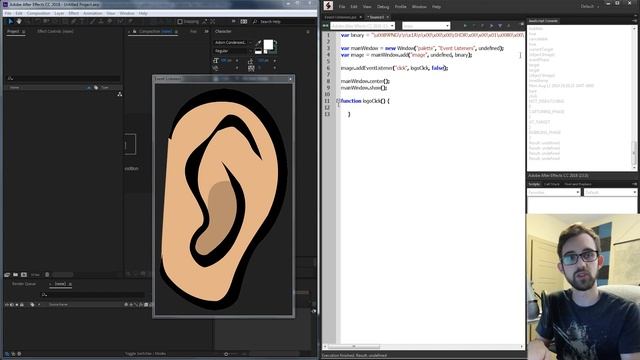Open After Effects File menu
Screen dimensions: 640x360
(x=8, y=13)
